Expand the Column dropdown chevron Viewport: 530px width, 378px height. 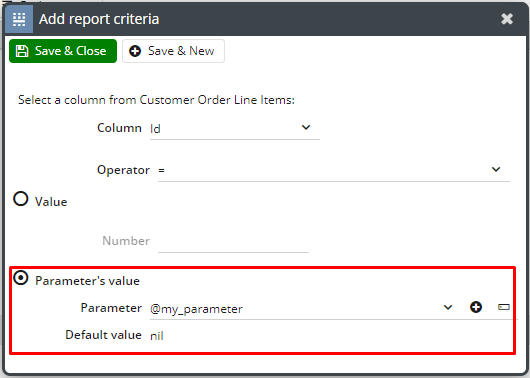coord(306,127)
